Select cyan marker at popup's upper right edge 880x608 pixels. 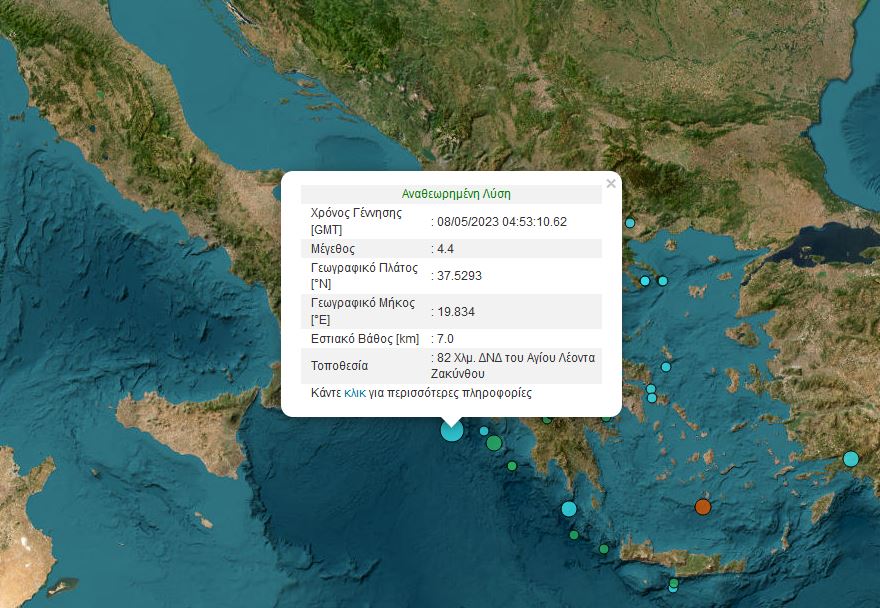coord(630,223)
